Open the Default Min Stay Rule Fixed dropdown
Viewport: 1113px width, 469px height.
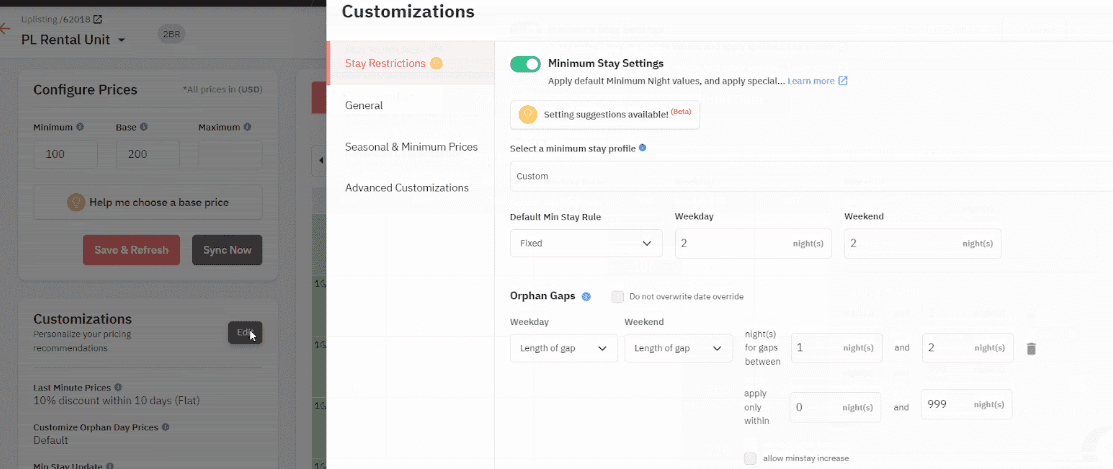click(x=585, y=243)
